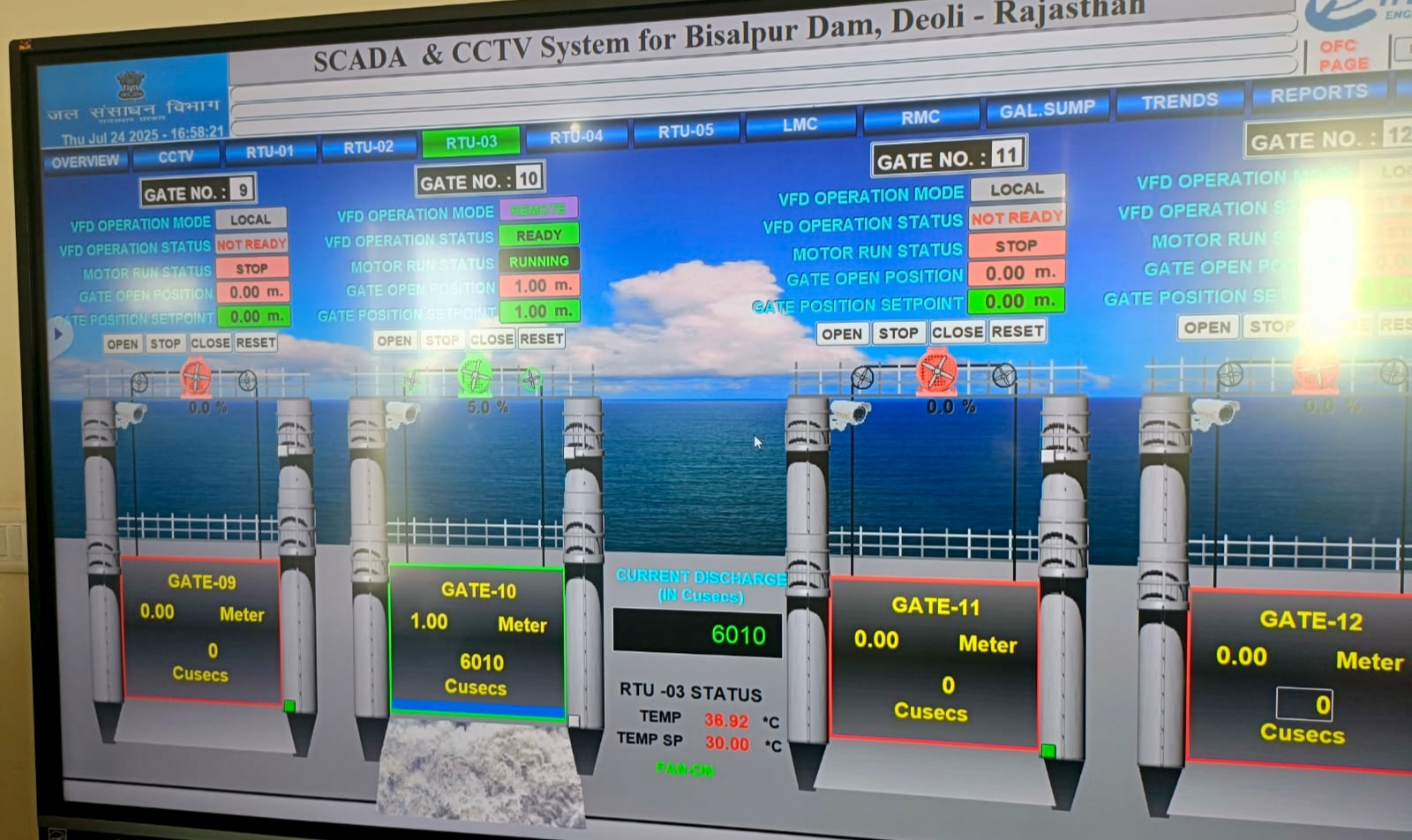Select the CCTV camera icon at Gate 9
Viewport: 1412px width, 840px height.
pyautogui.click(x=130, y=413)
